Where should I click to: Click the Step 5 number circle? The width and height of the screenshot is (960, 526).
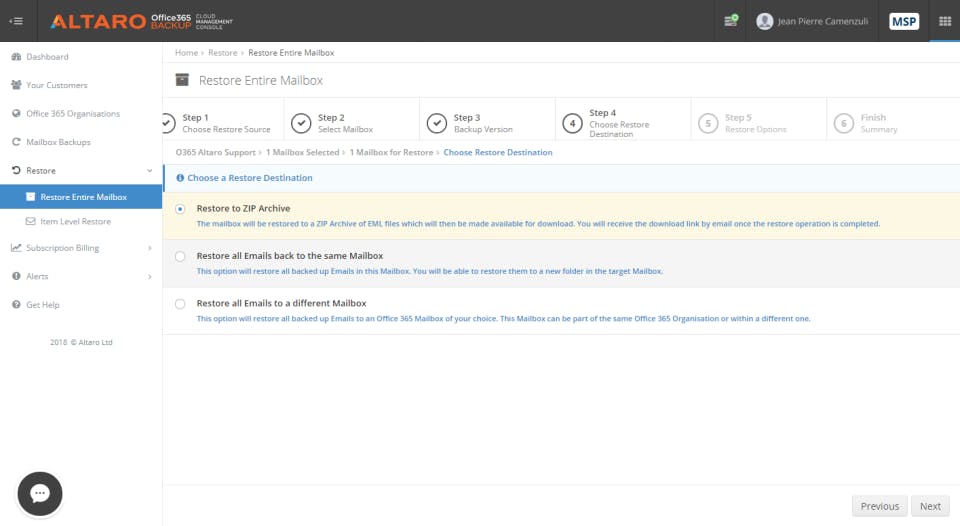[x=708, y=123]
